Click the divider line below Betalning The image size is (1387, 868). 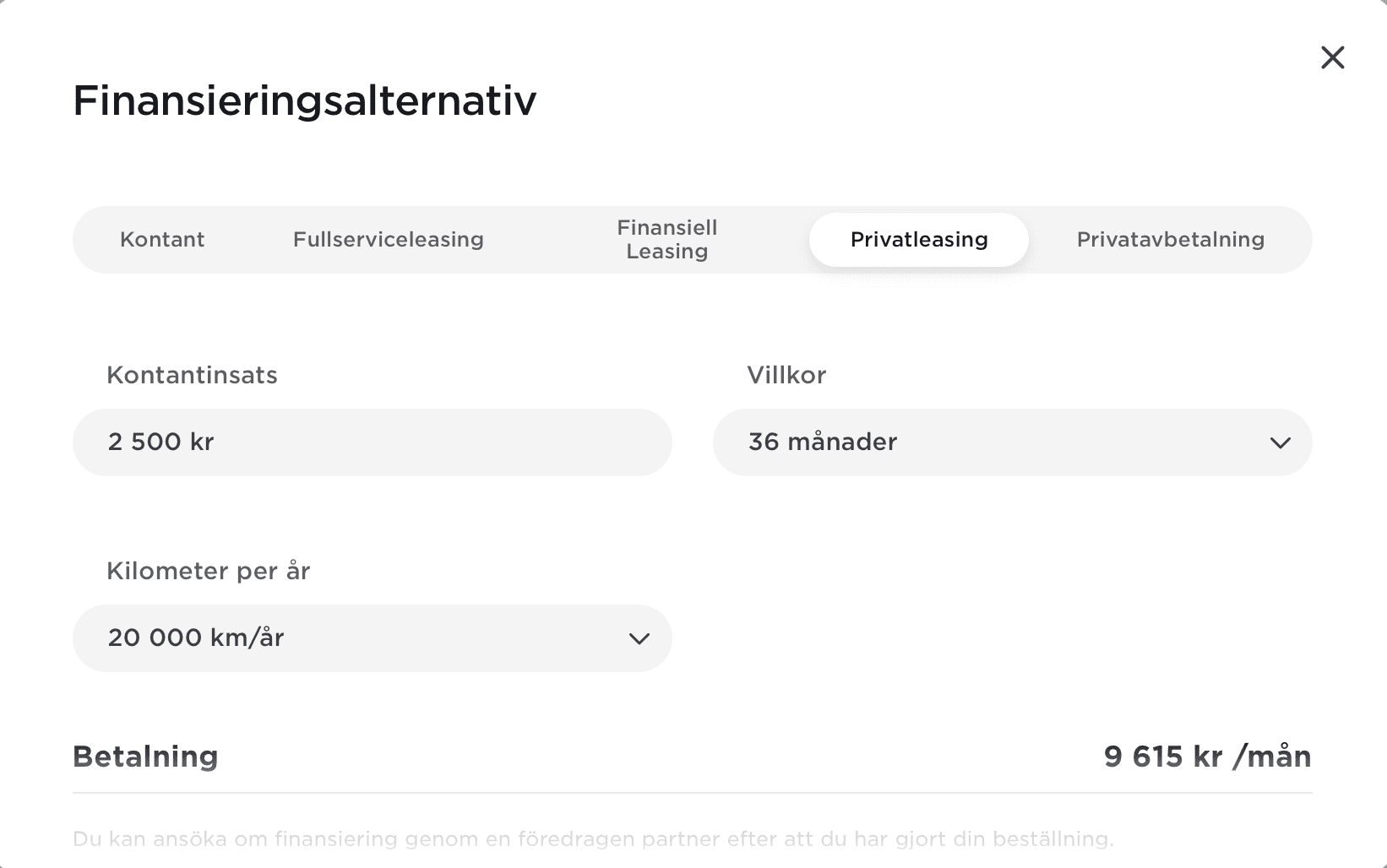693,793
